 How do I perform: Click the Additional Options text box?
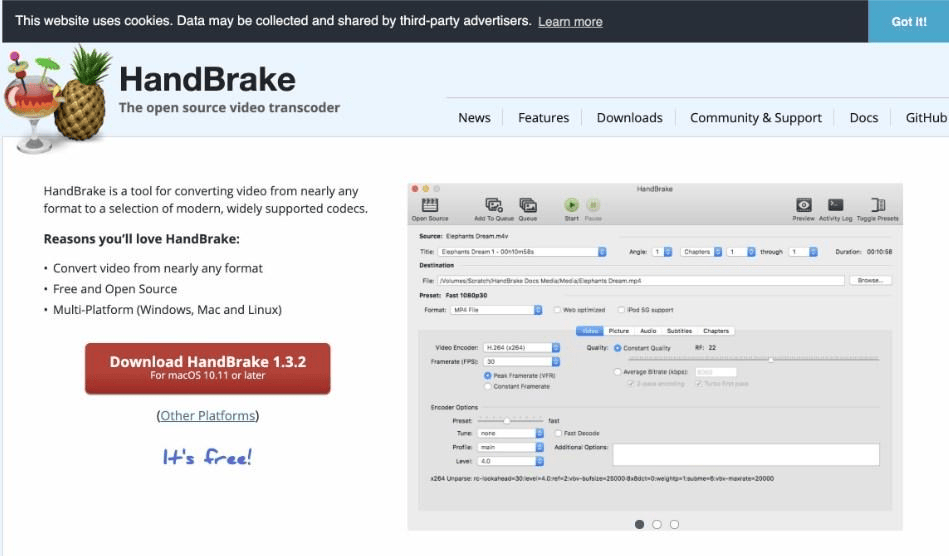tap(746, 454)
